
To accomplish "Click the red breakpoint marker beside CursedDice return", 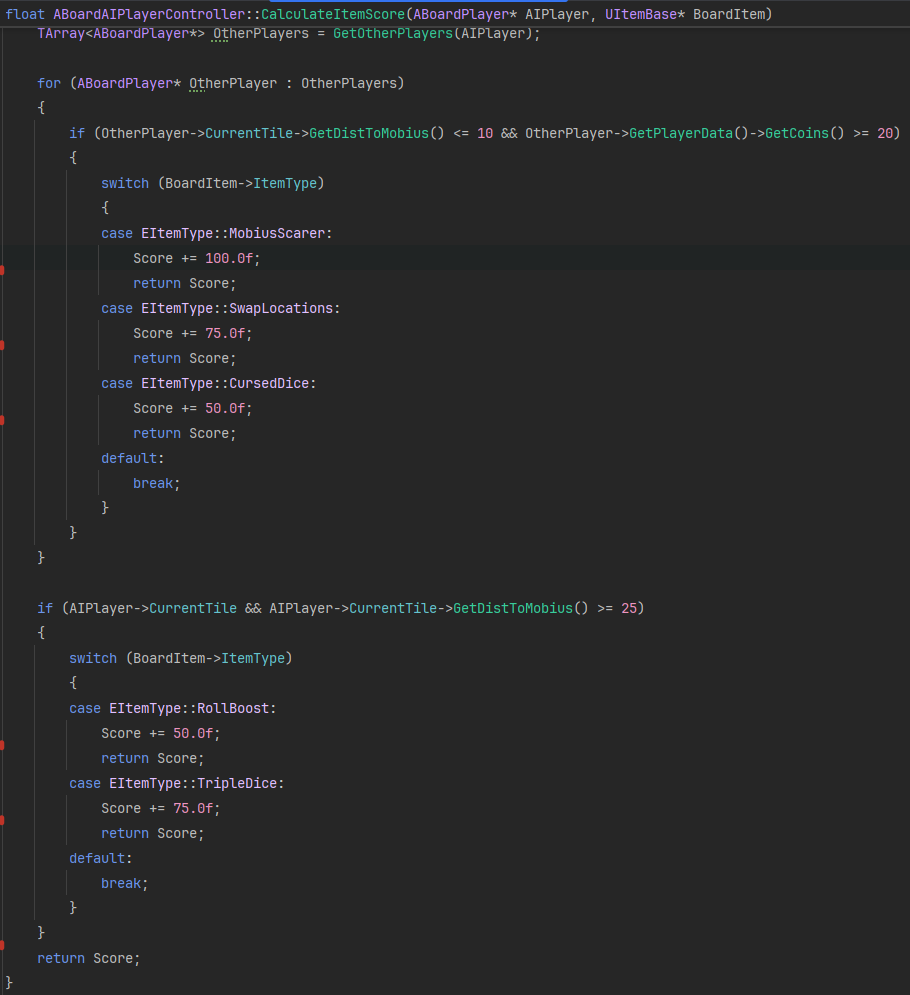I will (2, 421).
